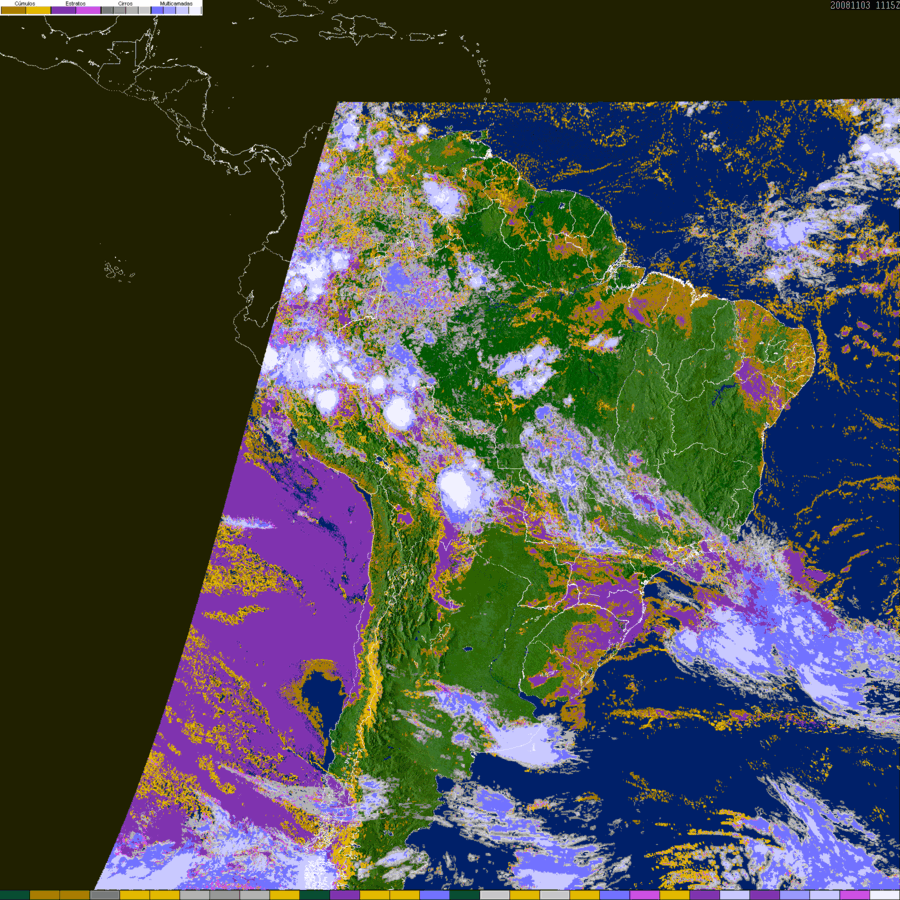Select the dark brown Cúmulos swatch
Viewport: 900px width, 900px height.
coord(13,10)
